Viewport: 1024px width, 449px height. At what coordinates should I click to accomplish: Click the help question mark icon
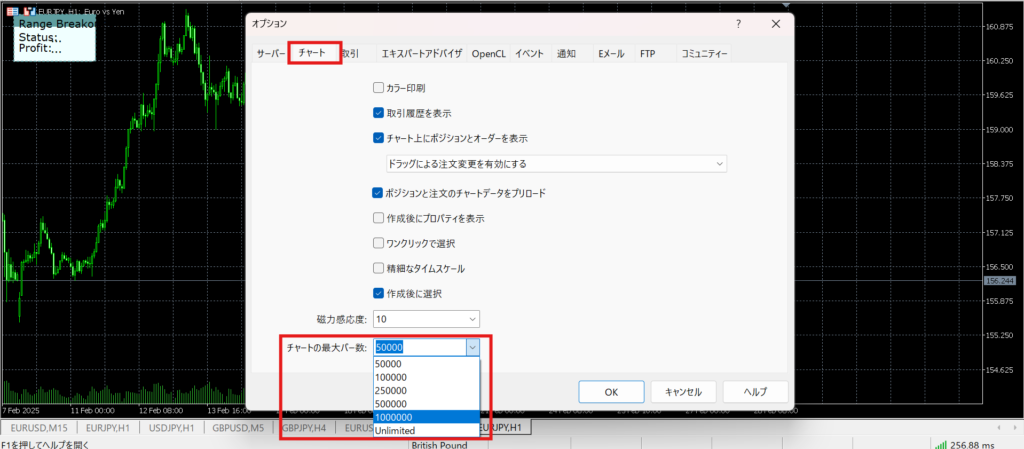click(x=739, y=24)
